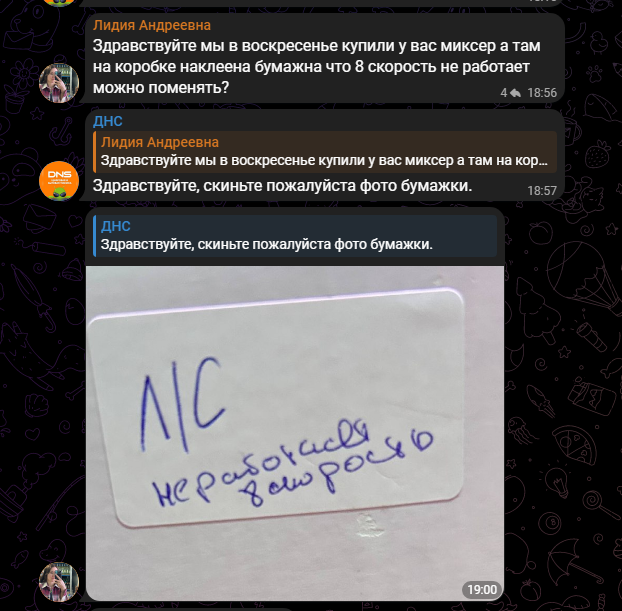
Task: Open the Лидия Андреевна sender name on first message
Action: tap(152, 25)
